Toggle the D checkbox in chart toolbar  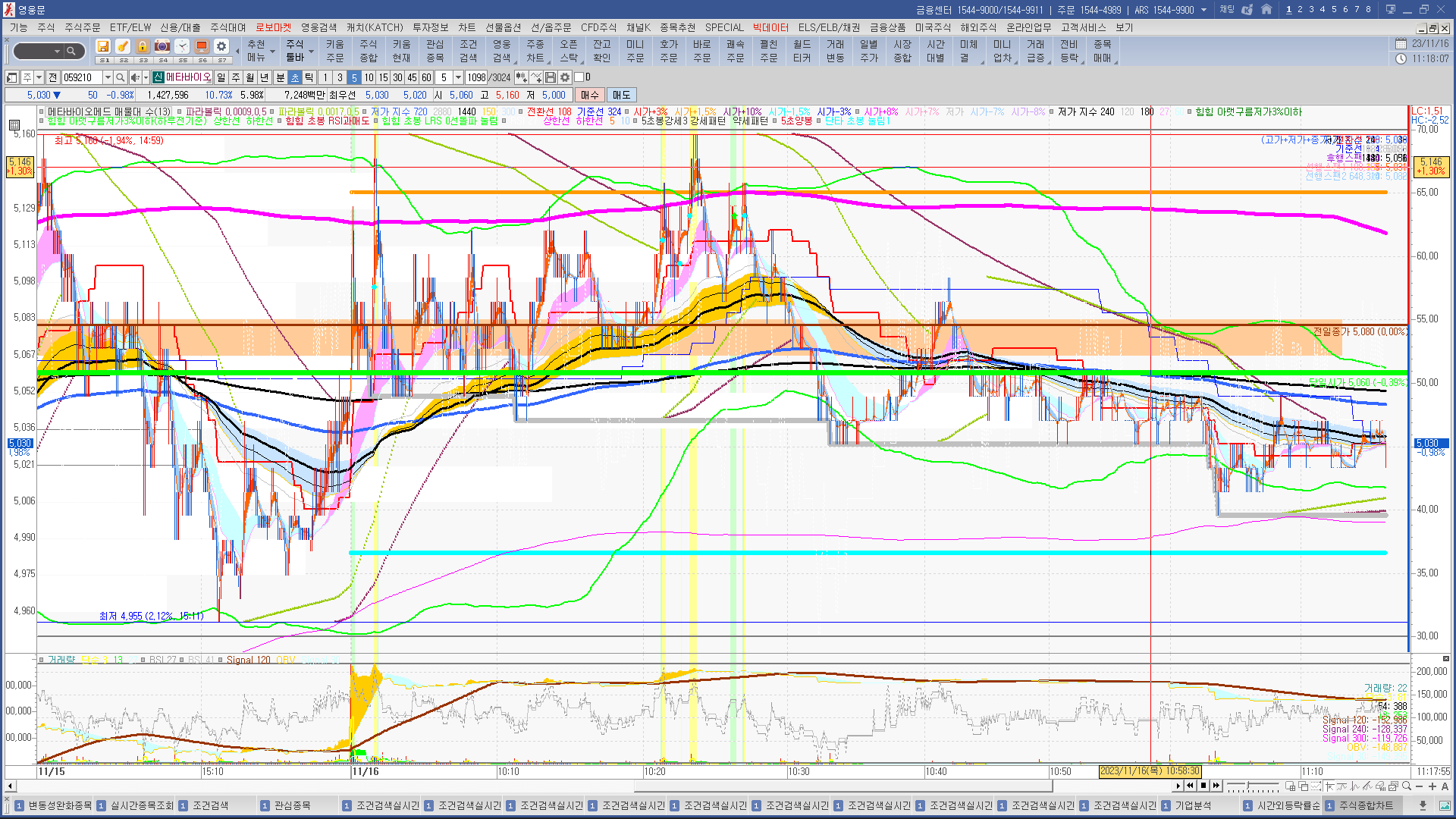(x=579, y=77)
